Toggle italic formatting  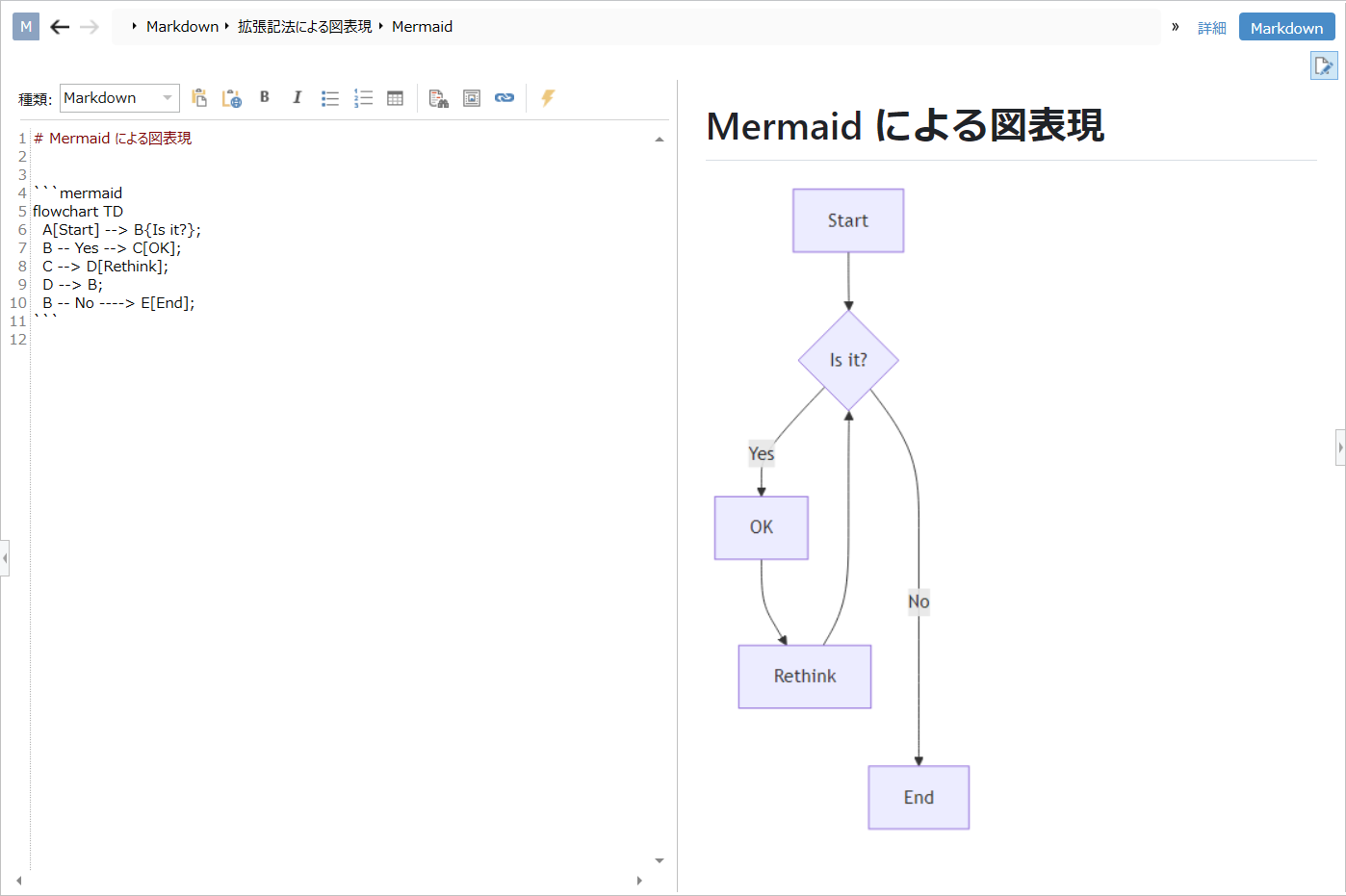298,97
